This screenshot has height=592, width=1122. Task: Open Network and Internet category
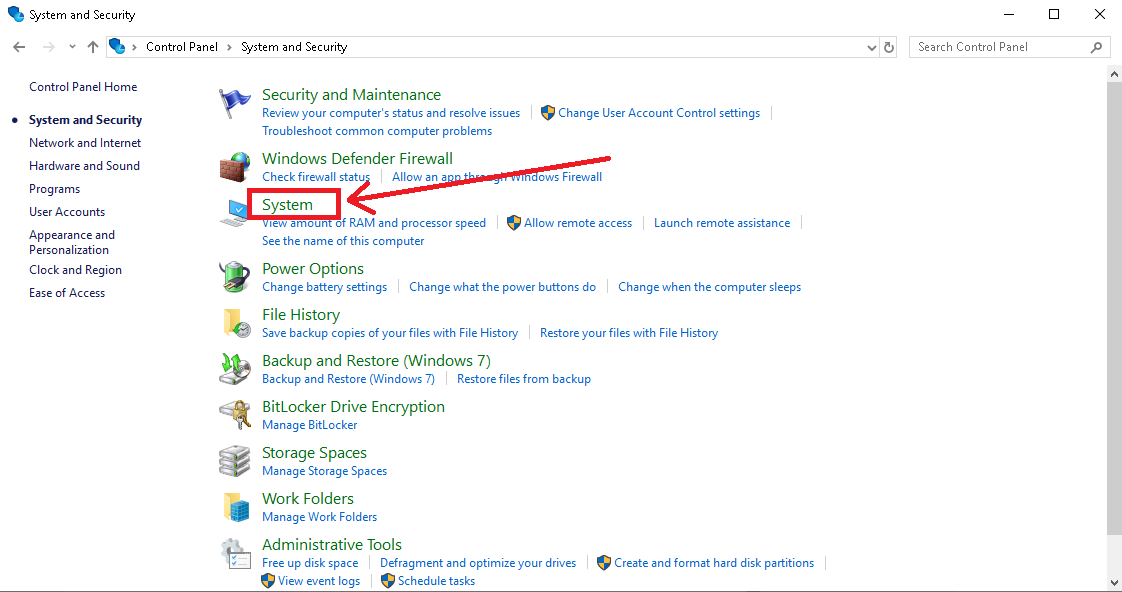[85, 142]
